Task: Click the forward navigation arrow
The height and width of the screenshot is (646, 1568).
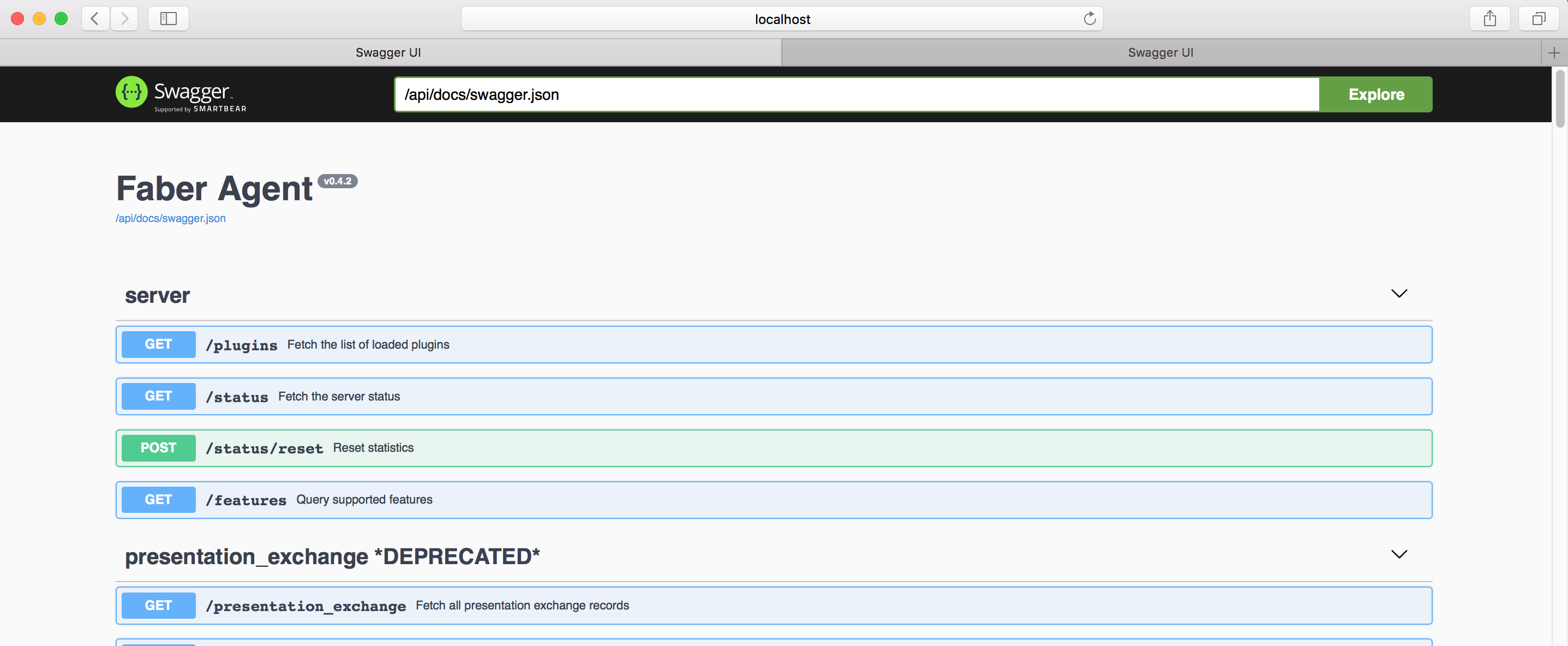Action: pyautogui.click(x=124, y=18)
